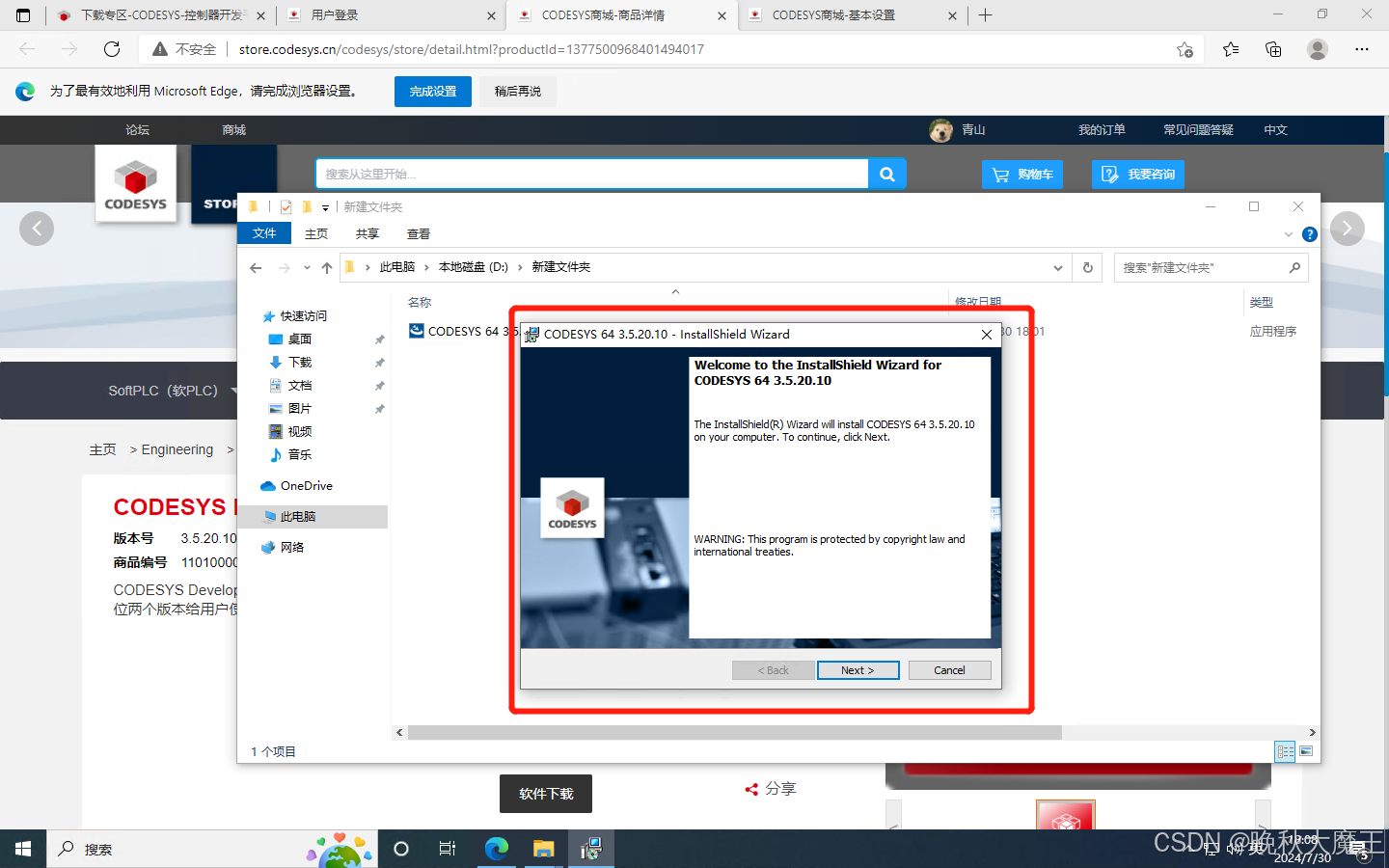The image size is (1389, 868).
Task: Select 音乐 in the navigation pane
Action: pyautogui.click(x=300, y=455)
